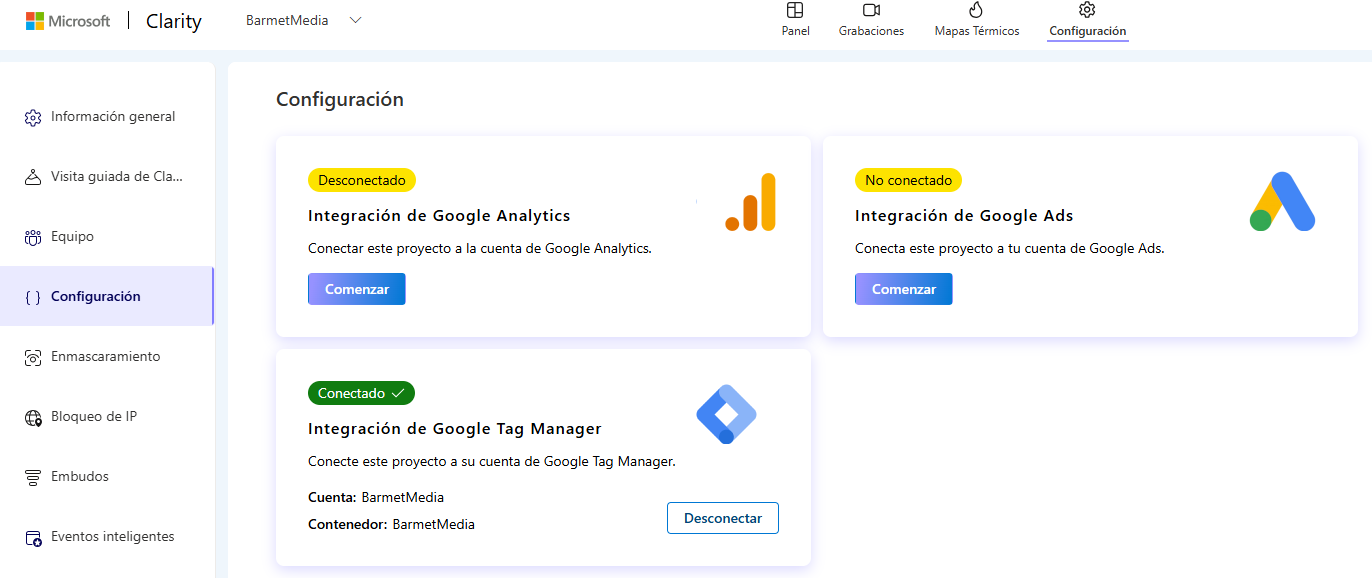Select the Configuración top tab label
The image size is (1372, 578).
click(1088, 31)
